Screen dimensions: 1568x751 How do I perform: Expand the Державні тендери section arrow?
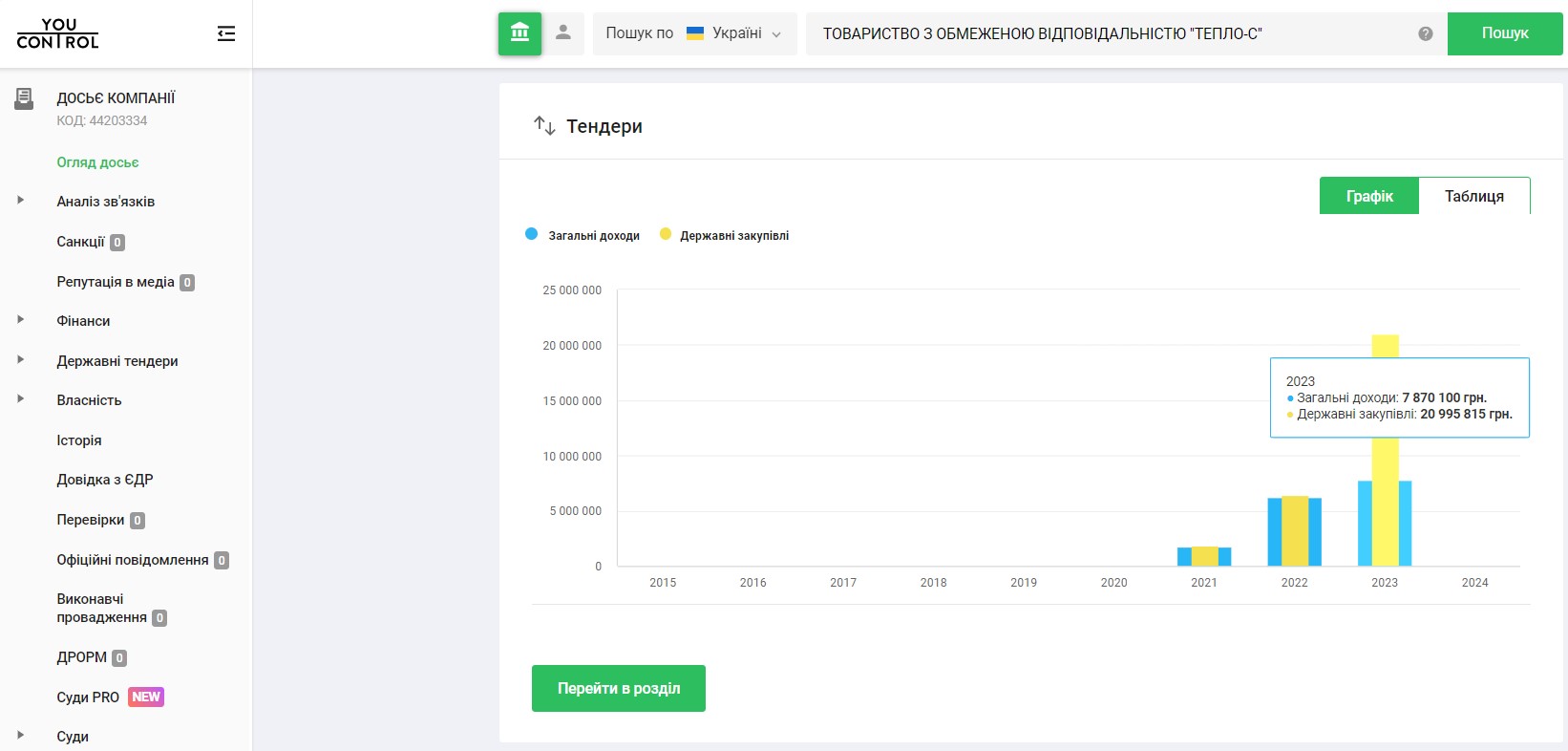pos(20,360)
